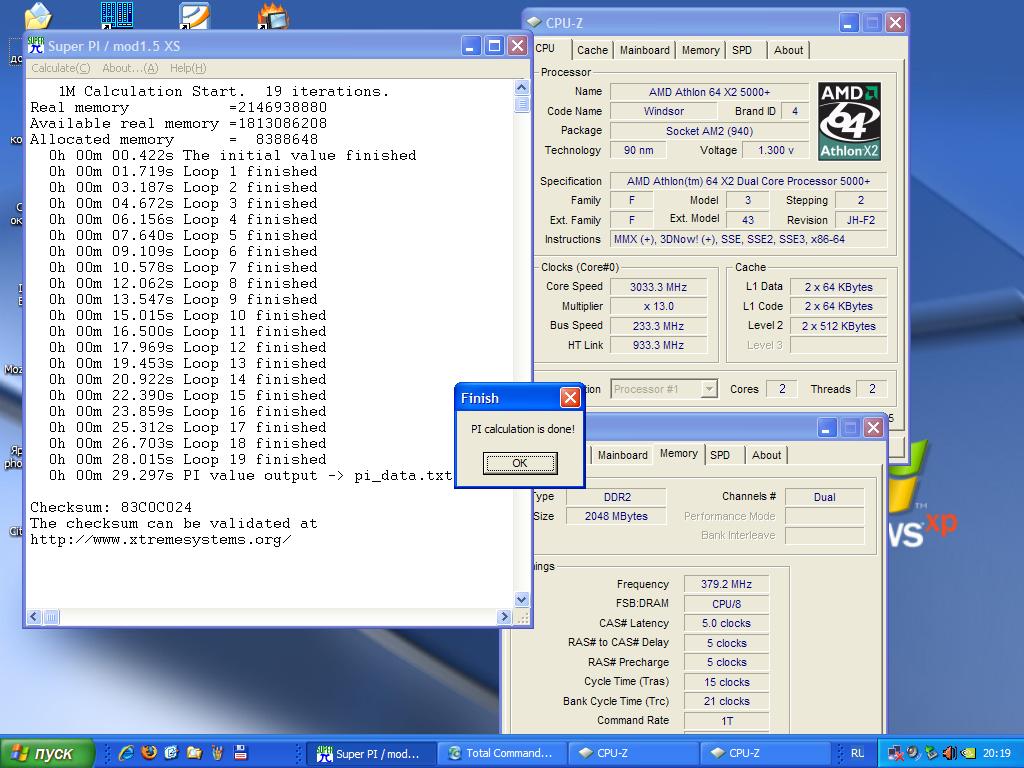This screenshot has width=1024, height=768.
Task: Switch to Mainboard tab in top CPU-Z
Action: [x=645, y=50]
